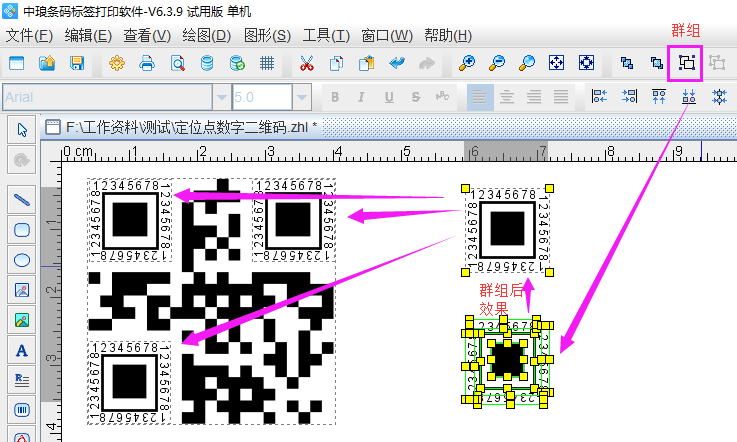
Task: Select the Text tool with letter A
Action: (x=21, y=351)
